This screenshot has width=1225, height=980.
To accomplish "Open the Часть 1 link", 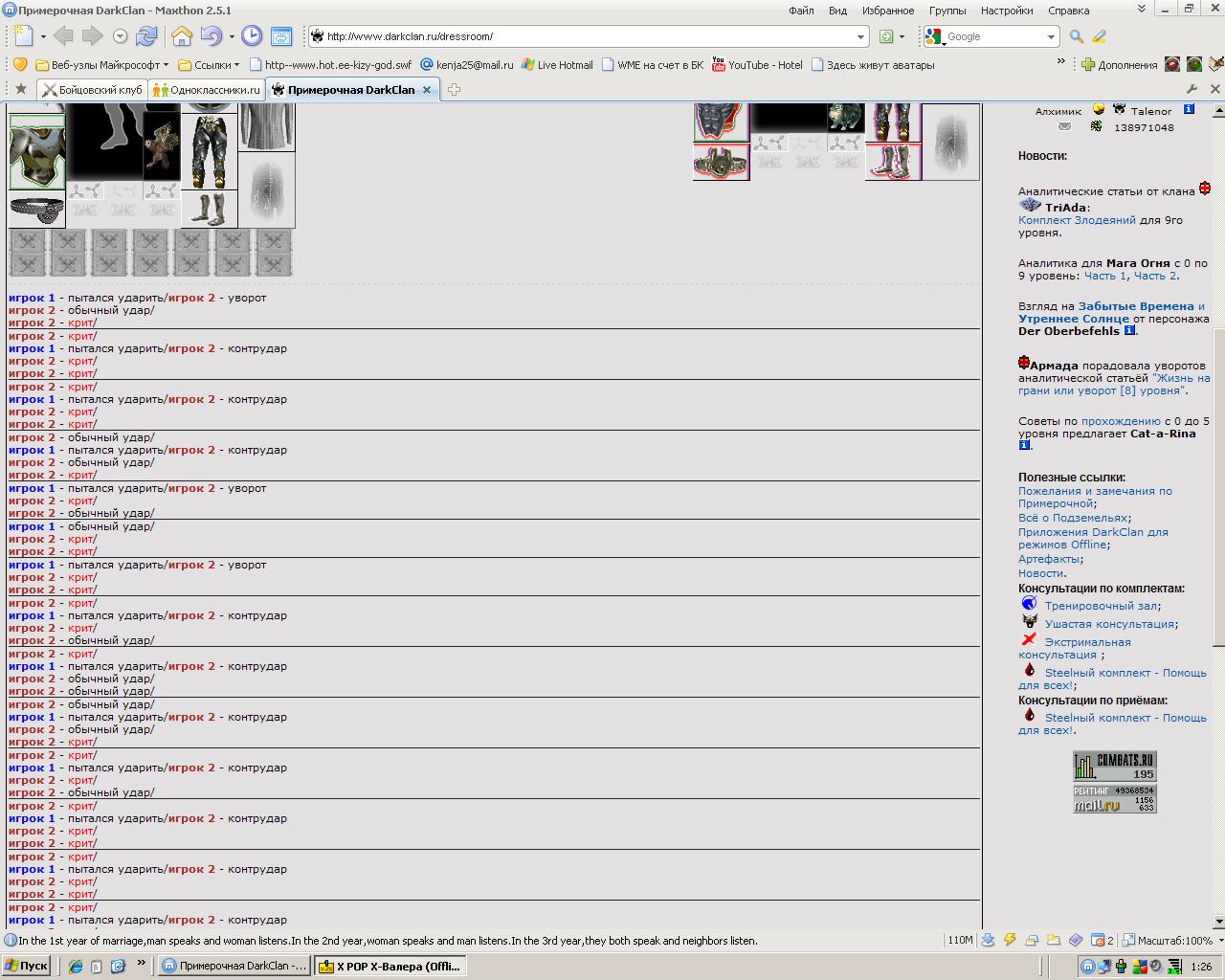I will 1105,276.
